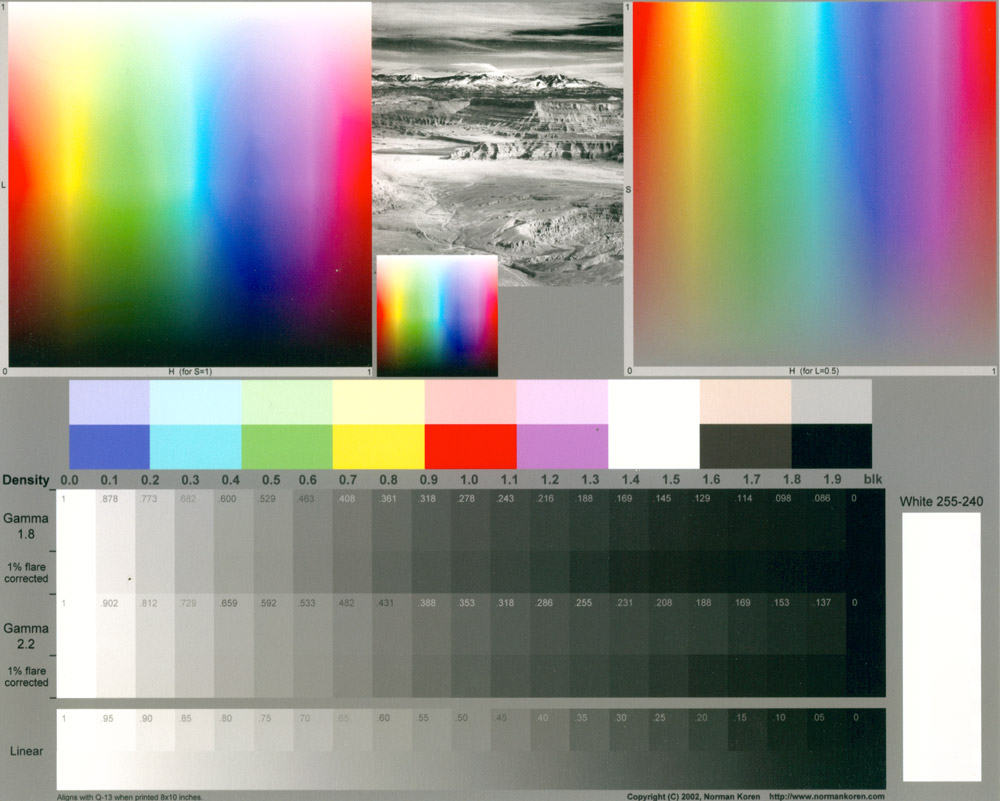Click the 'blk' column heading
1000x801 pixels.
coord(873,480)
